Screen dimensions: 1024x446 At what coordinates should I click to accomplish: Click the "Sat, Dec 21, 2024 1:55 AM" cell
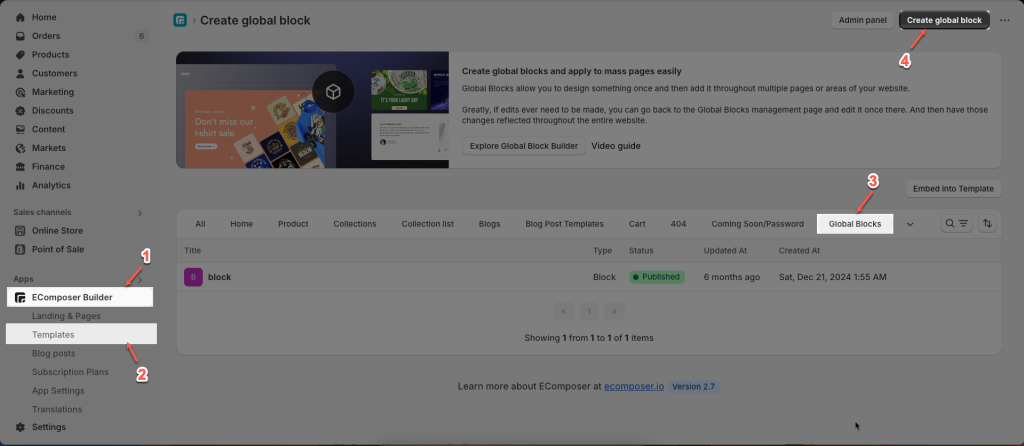tap(833, 277)
